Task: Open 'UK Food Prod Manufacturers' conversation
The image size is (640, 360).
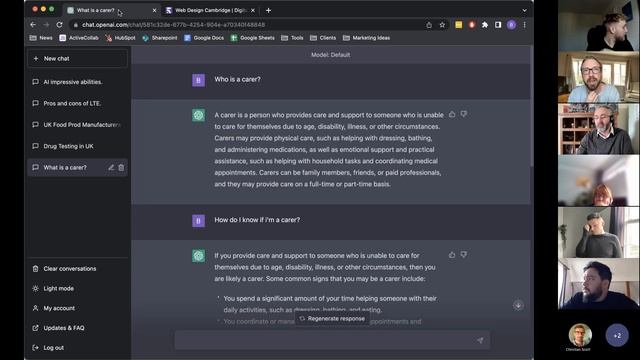Action: pyautogui.click(x=78, y=125)
